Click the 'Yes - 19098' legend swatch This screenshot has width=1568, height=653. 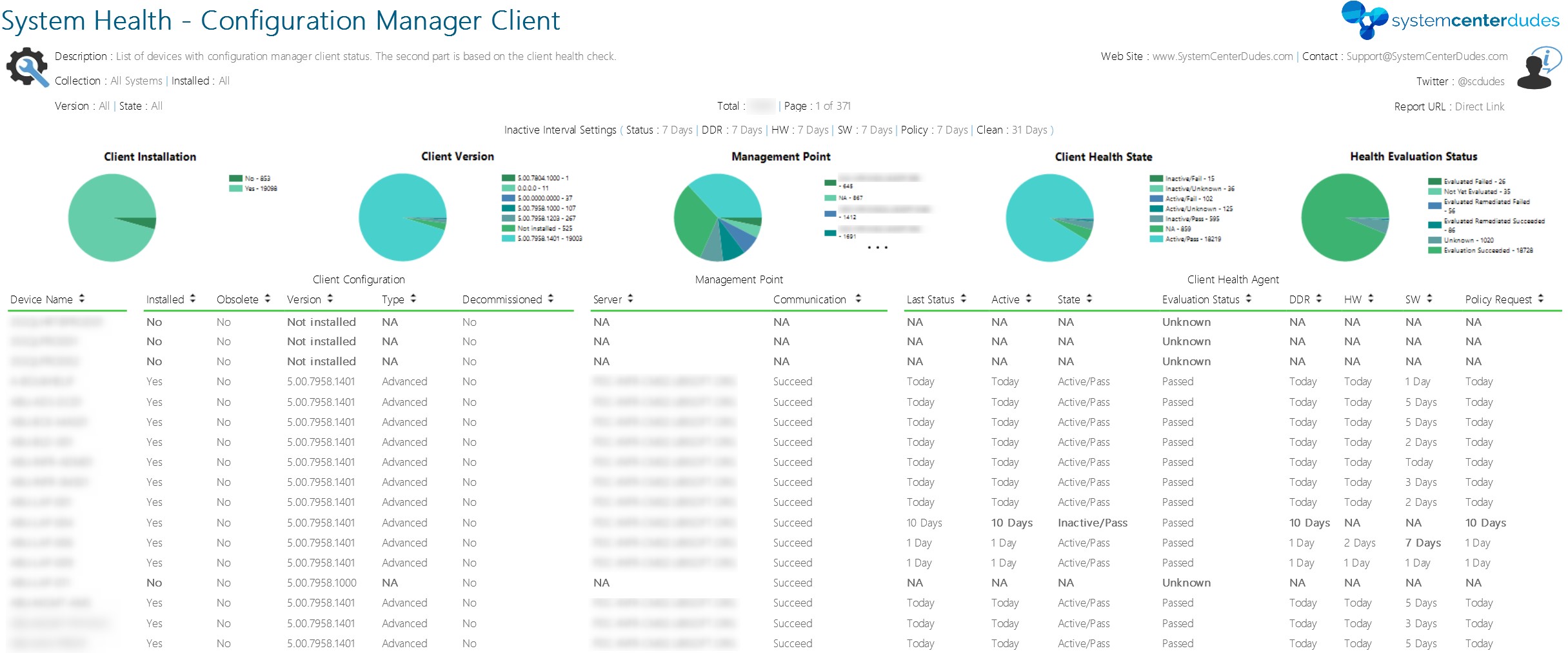235,188
